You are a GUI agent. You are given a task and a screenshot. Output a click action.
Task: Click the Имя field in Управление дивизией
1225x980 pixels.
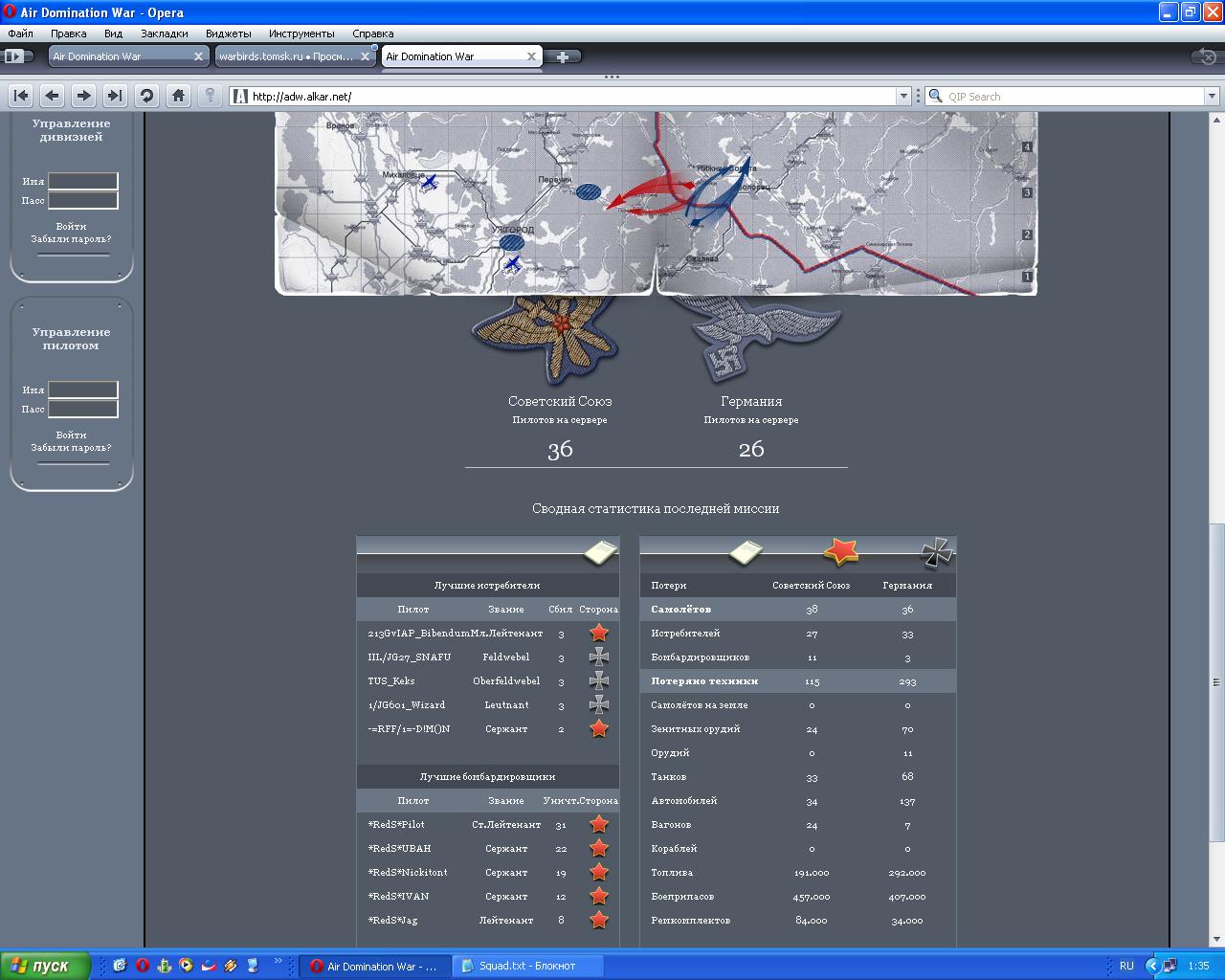[83, 181]
